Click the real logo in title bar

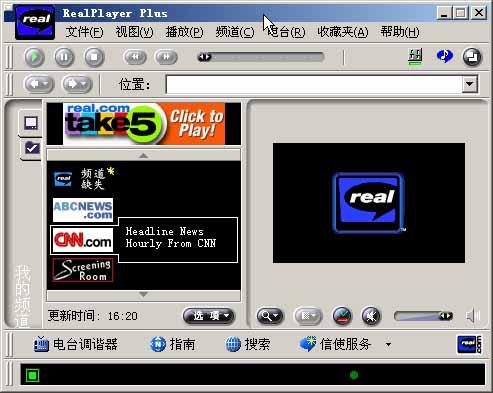click(x=35, y=23)
